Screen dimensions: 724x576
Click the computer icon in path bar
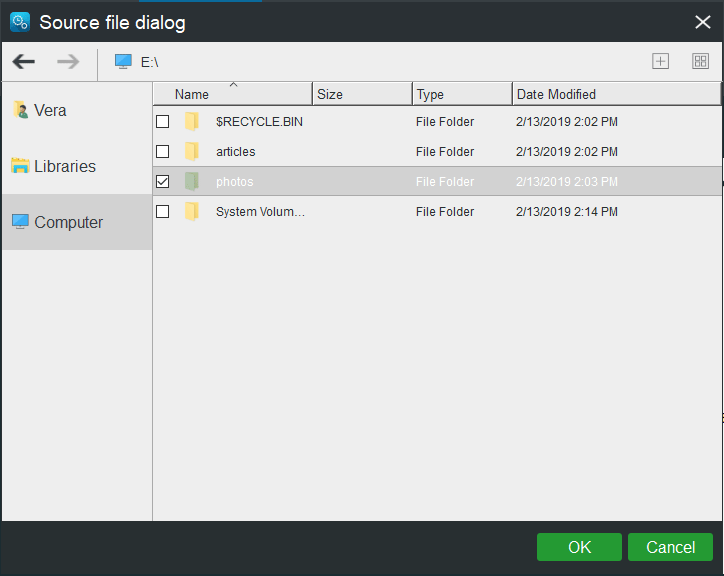(123, 61)
